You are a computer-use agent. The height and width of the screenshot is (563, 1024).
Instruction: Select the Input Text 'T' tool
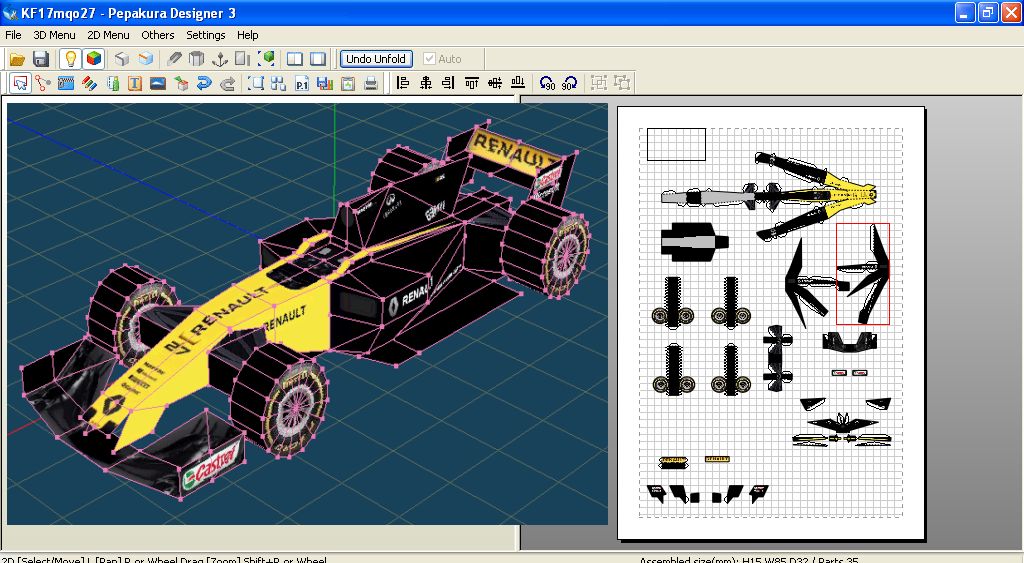pyautogui.click(x=134, y=83)
